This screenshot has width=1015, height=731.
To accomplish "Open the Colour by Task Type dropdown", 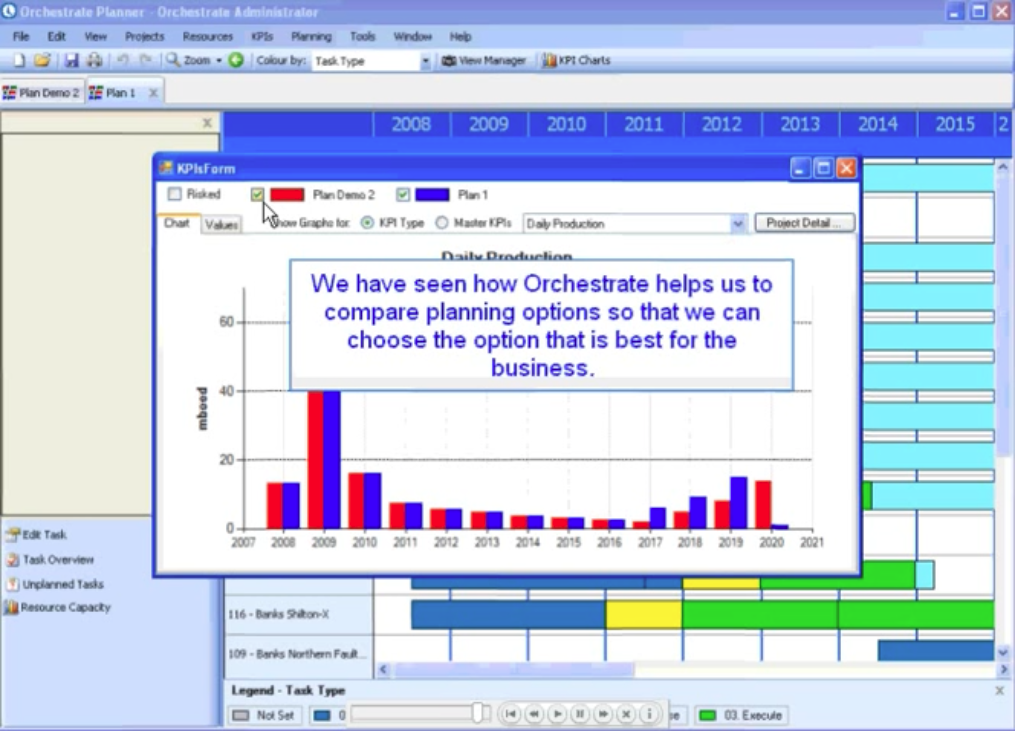I will [x=425, y=61].
